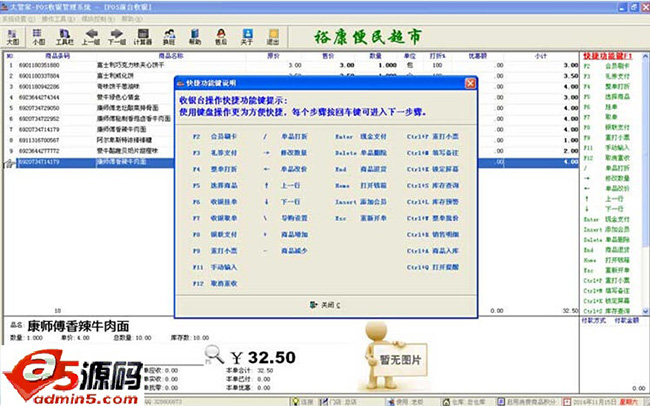The image size is (650, 406).
Task: Click Enter 现金支付 entry in dialog
Action: coord(361,136)
